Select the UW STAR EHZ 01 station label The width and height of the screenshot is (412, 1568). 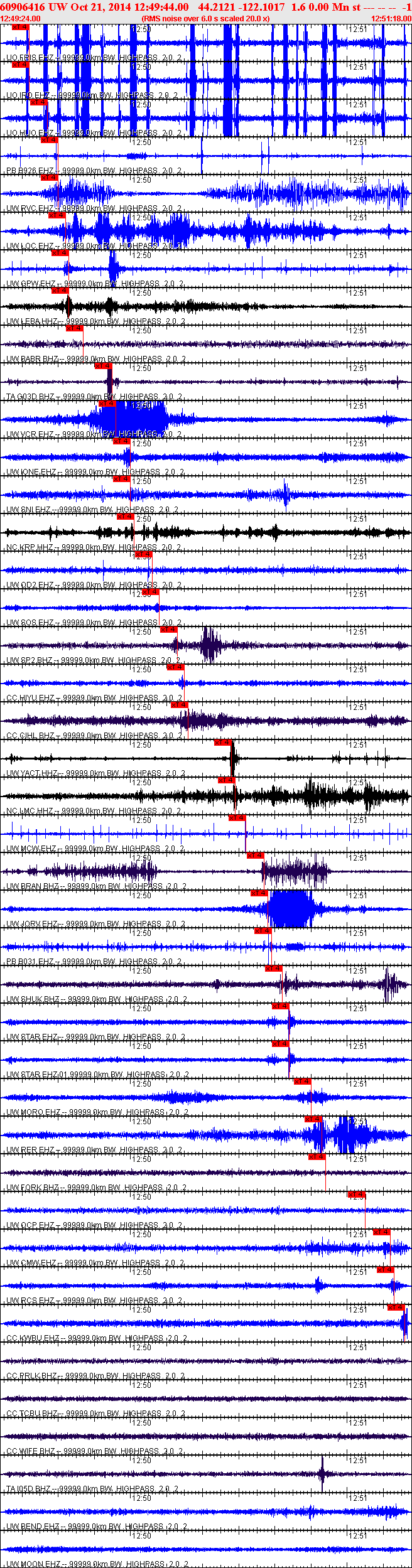(x=98, y=1075)
